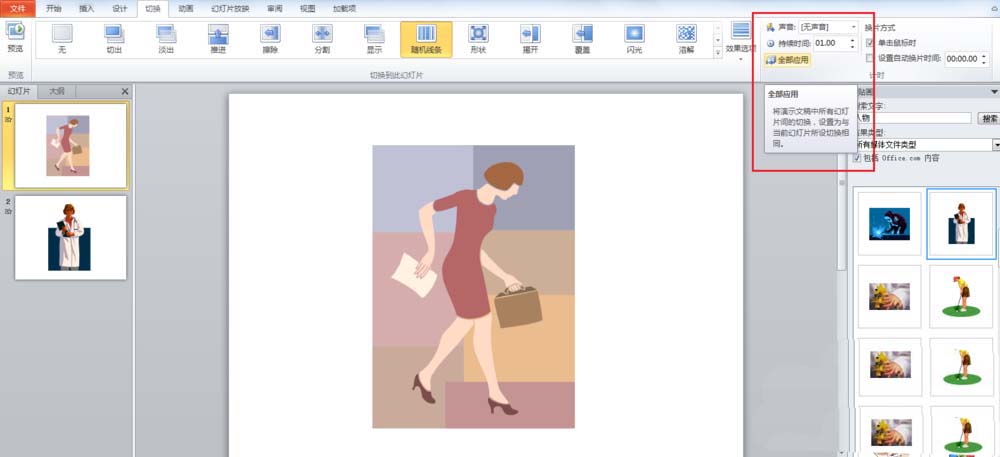Close the slides/outline pane

point(125,91)
